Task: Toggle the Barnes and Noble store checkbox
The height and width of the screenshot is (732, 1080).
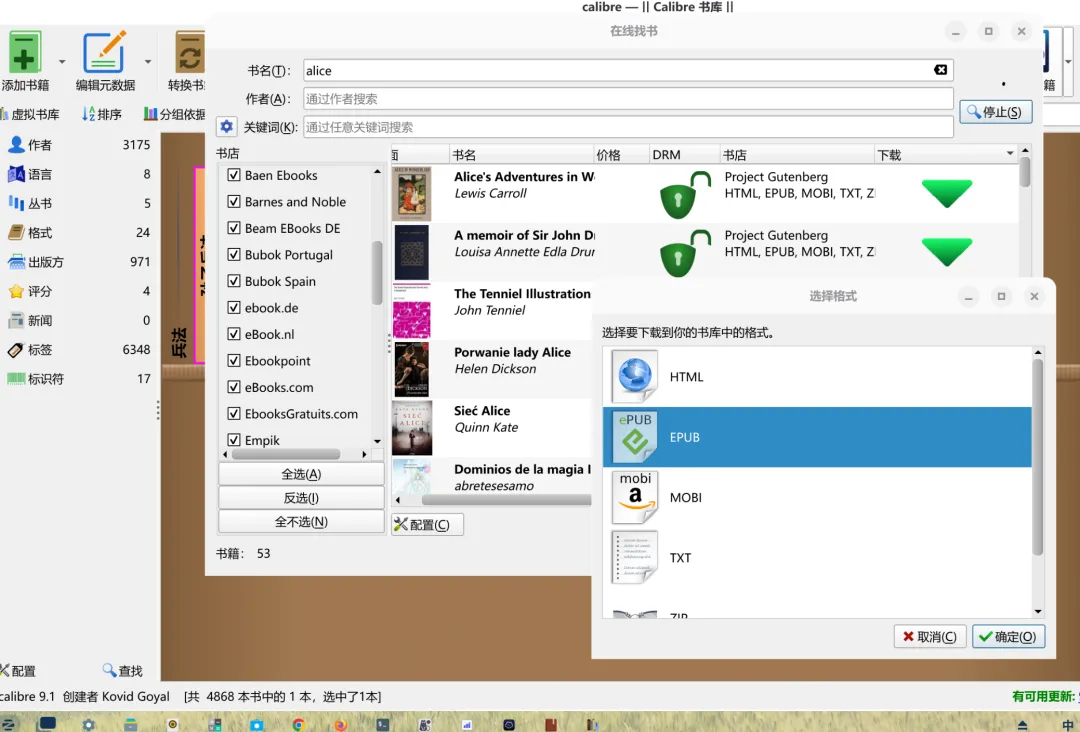Action: click(234, 202)
